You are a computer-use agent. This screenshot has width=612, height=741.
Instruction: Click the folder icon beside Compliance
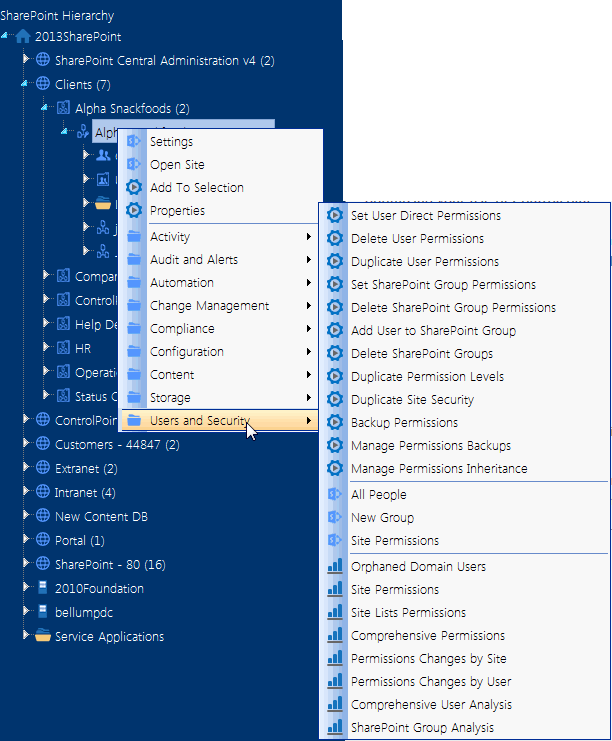134,328
